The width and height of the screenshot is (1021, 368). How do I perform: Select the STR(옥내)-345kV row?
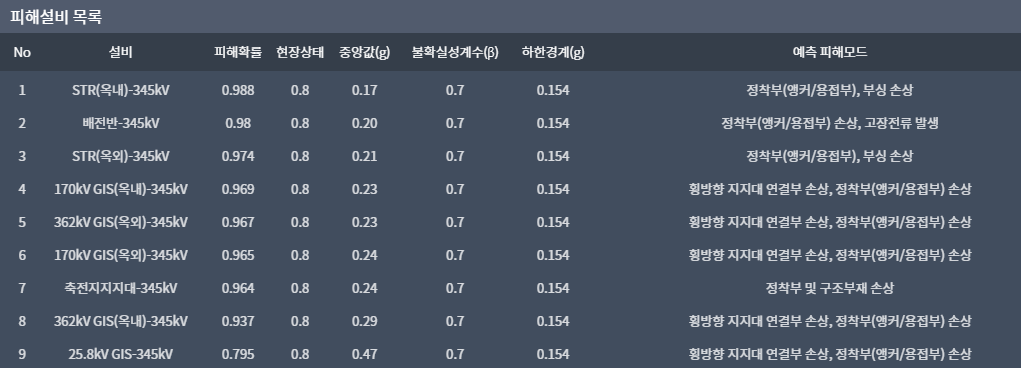(510, 90)
